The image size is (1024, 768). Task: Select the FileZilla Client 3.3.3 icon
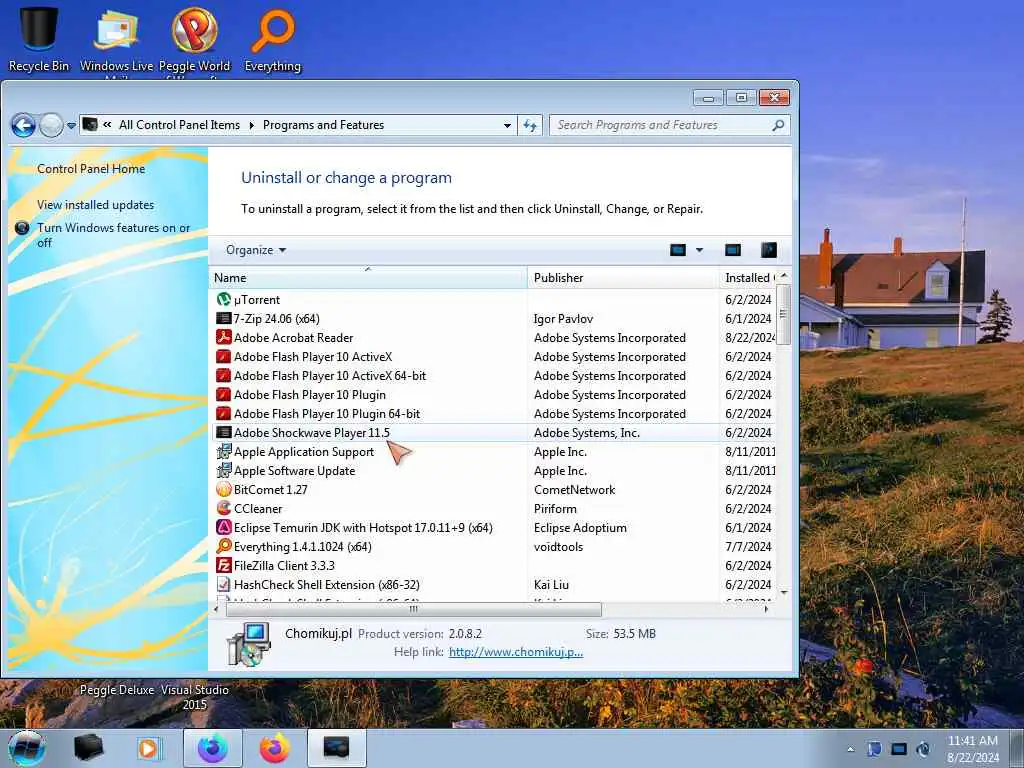223,565
